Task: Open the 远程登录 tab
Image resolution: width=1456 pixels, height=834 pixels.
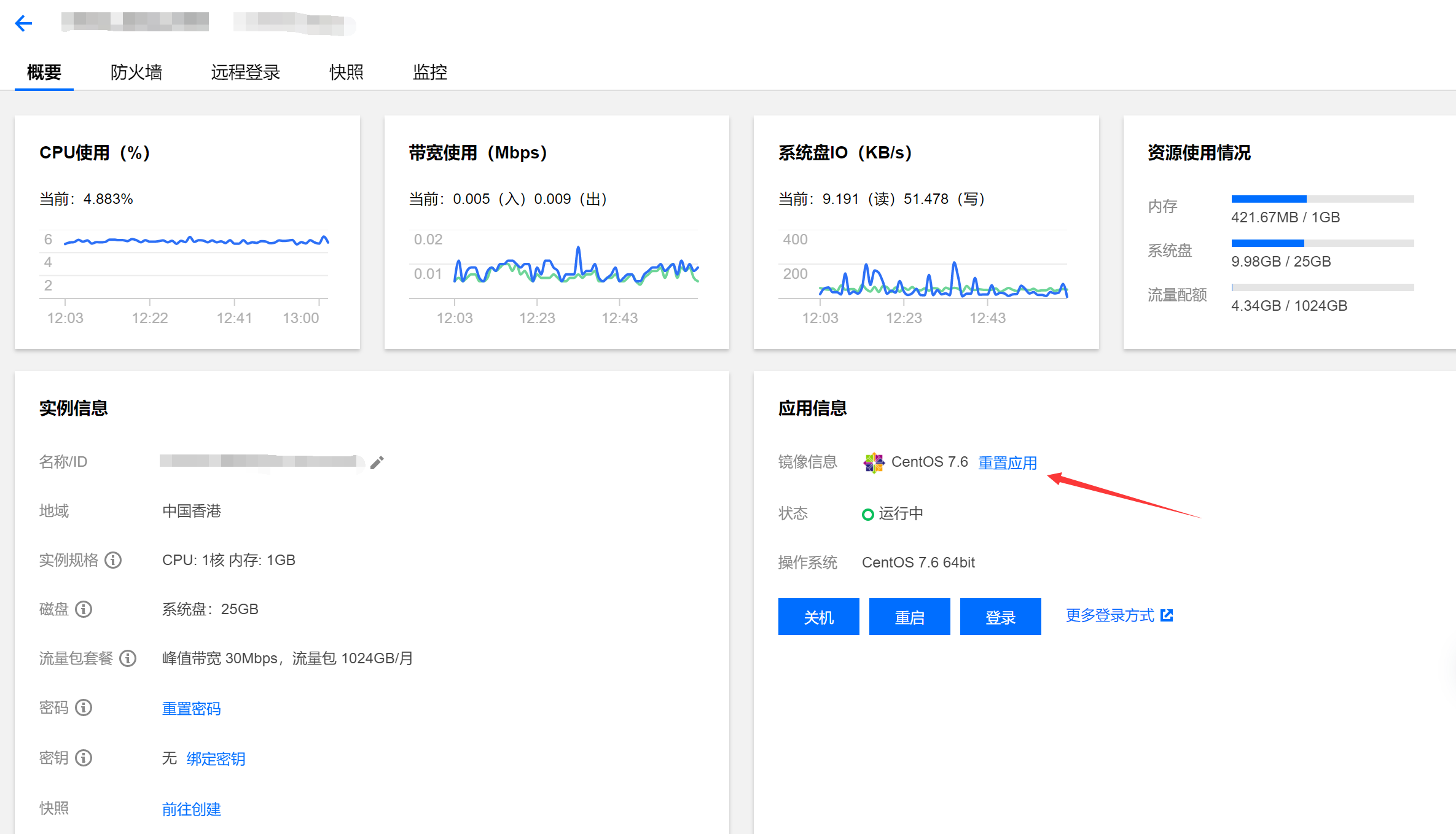Action: [246, 72]
